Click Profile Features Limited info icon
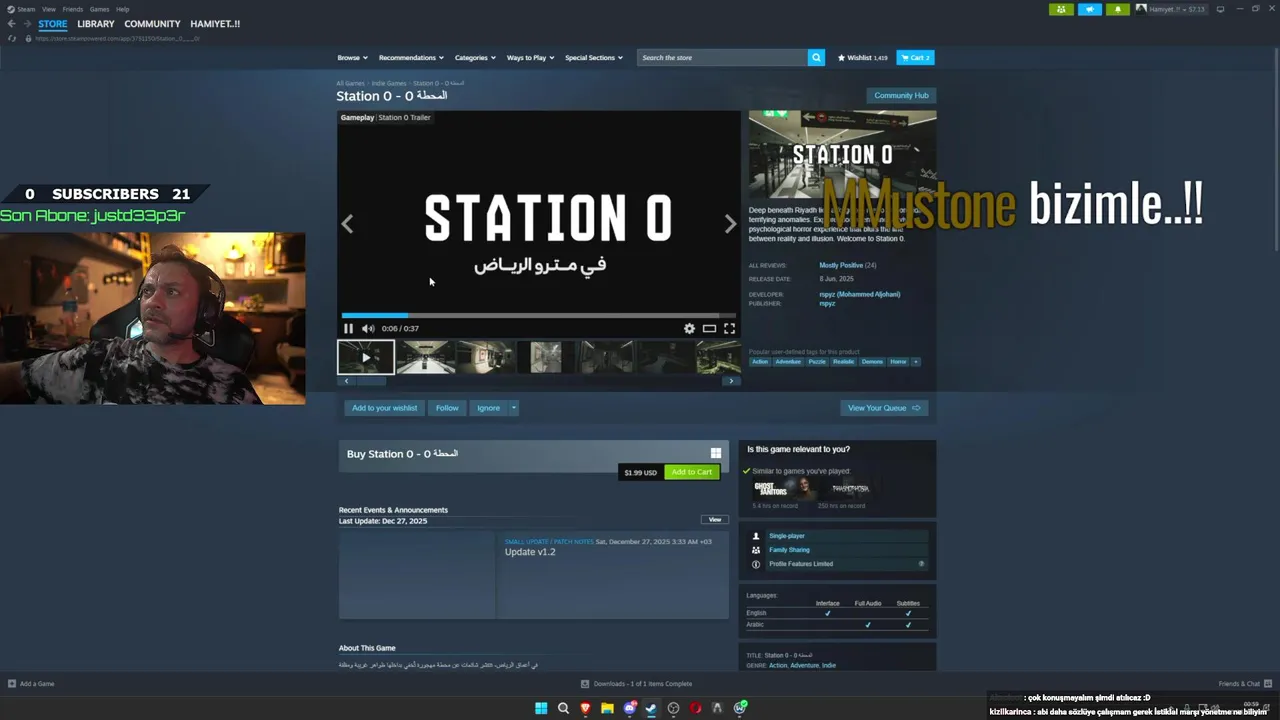1280x720 pixels. point(921,564)
